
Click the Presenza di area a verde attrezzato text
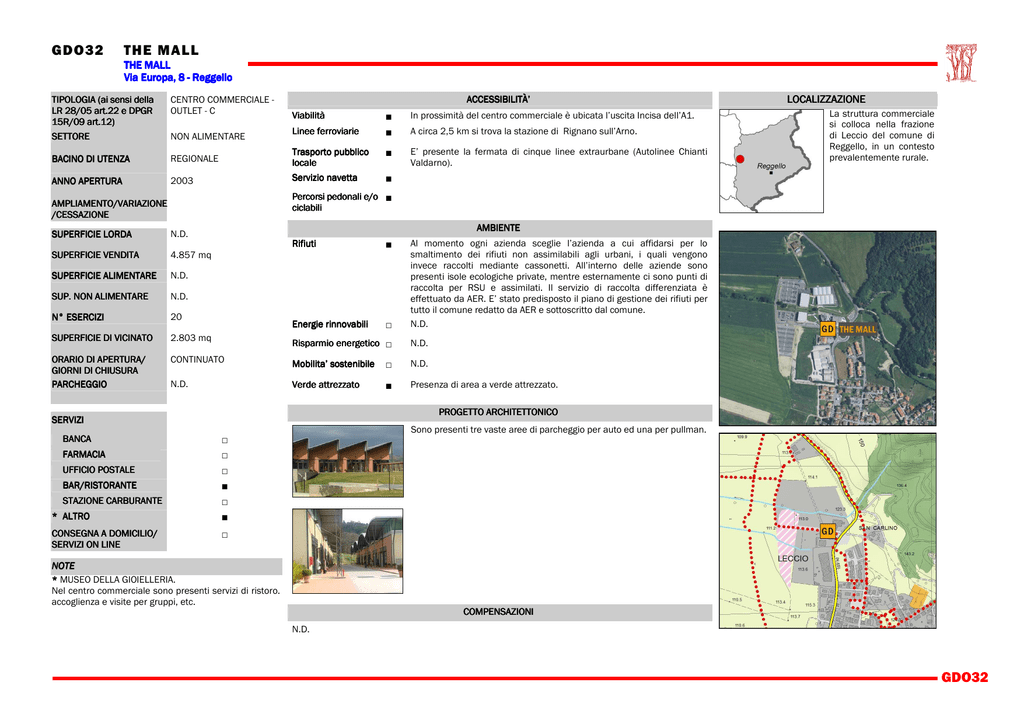tap(484, 385)
